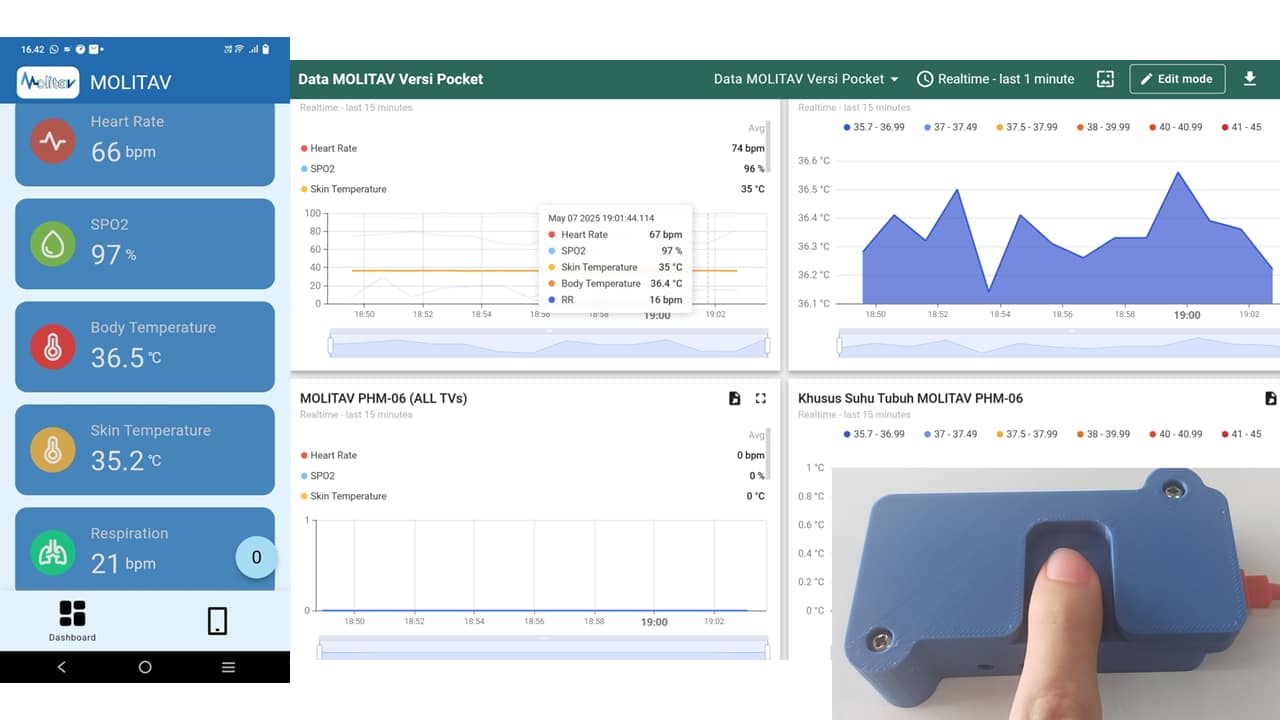Tap the Respiration lungs icon

(52, 549)
